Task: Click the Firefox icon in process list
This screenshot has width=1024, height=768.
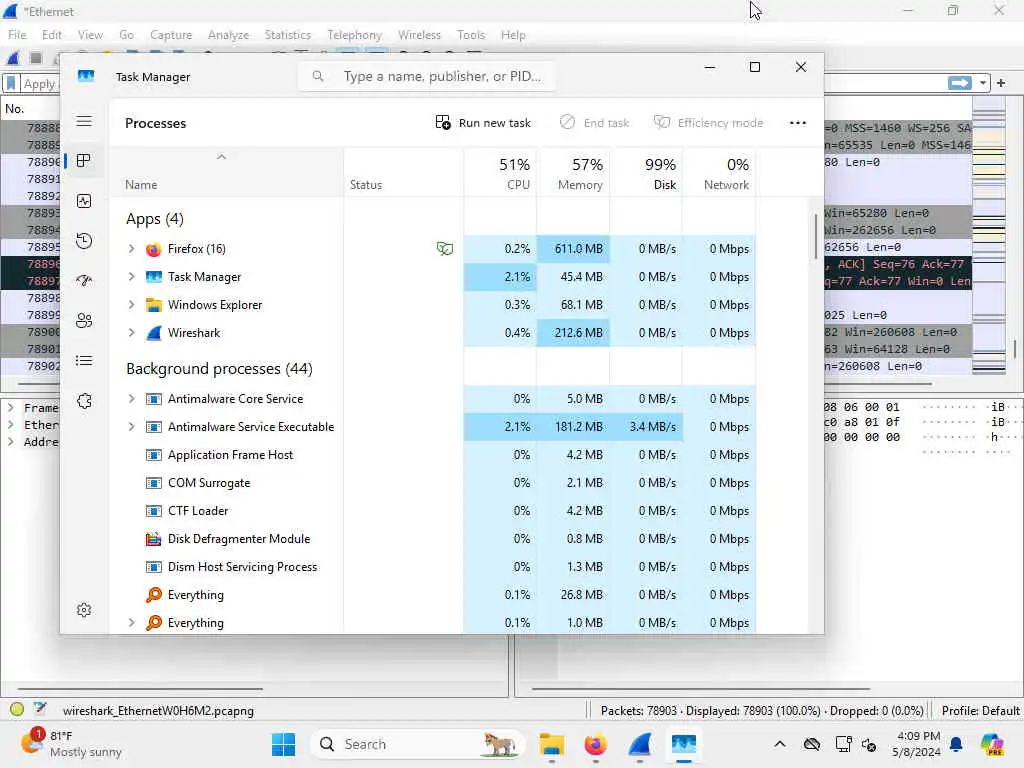Action: [x=153, y=249]
